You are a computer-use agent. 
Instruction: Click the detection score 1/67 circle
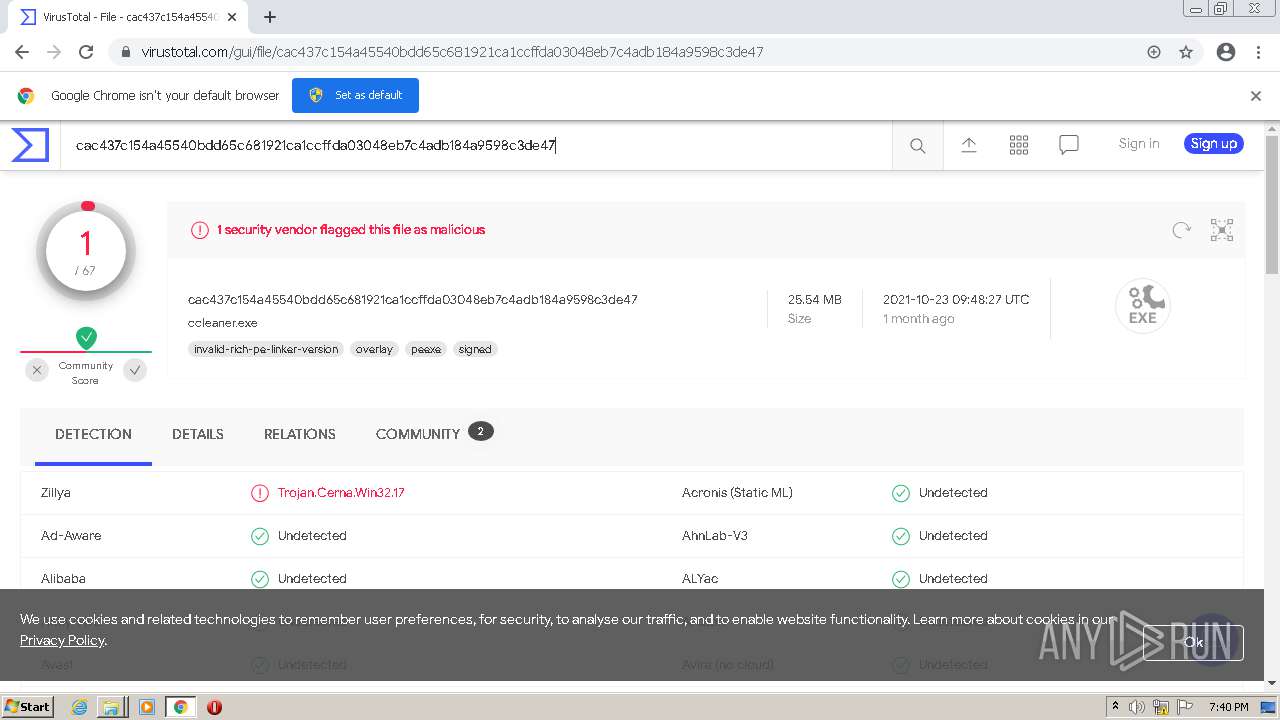click(x=86, y=250)
